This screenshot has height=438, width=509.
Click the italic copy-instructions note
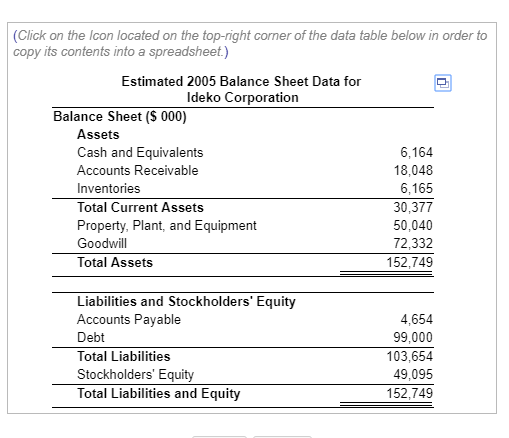click(x=250, y=43)
